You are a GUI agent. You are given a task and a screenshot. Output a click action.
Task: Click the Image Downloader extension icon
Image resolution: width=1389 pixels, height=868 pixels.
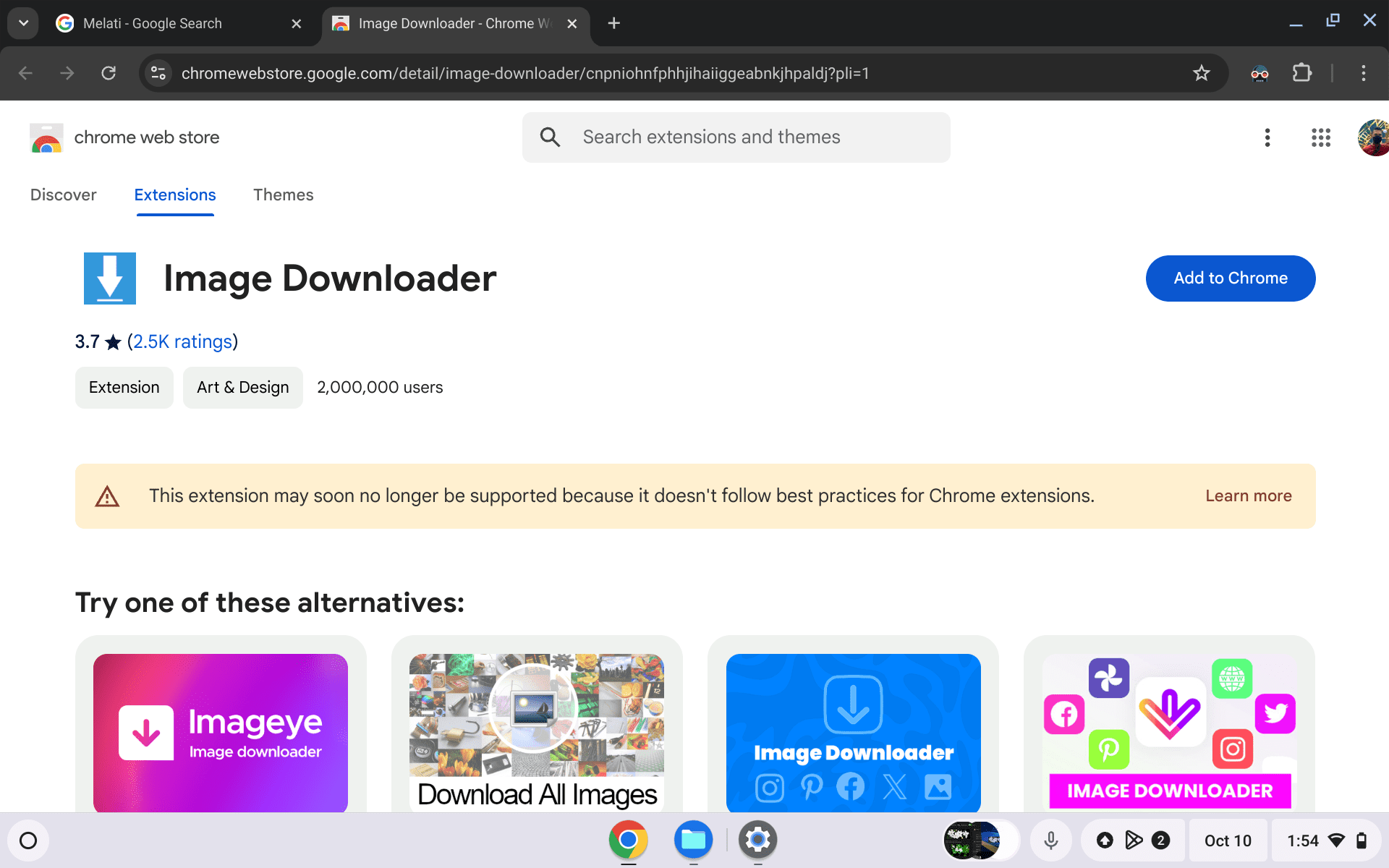pos(110,278)
